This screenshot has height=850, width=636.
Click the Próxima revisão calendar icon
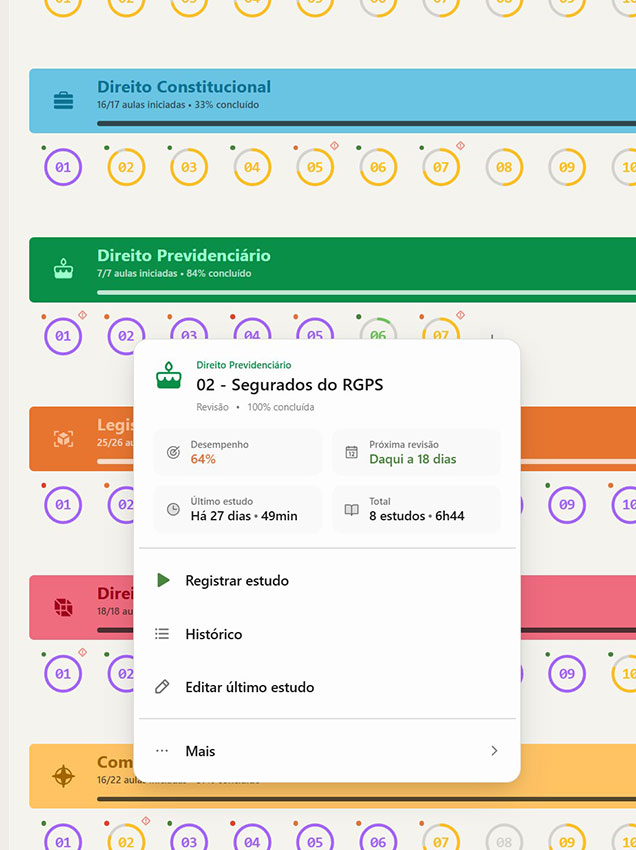coord(351,452)
